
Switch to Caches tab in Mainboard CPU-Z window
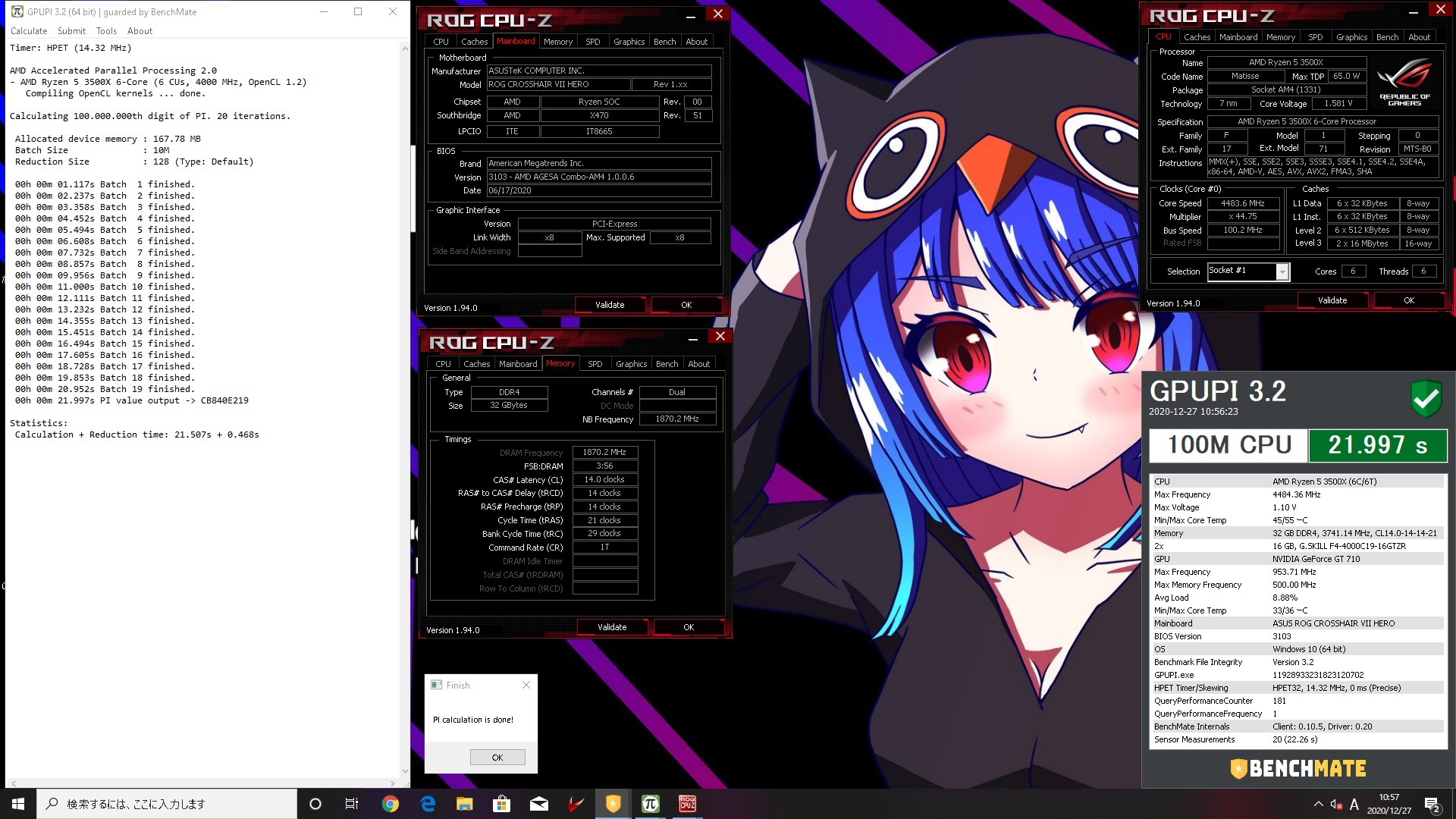[x=475, y=42]
